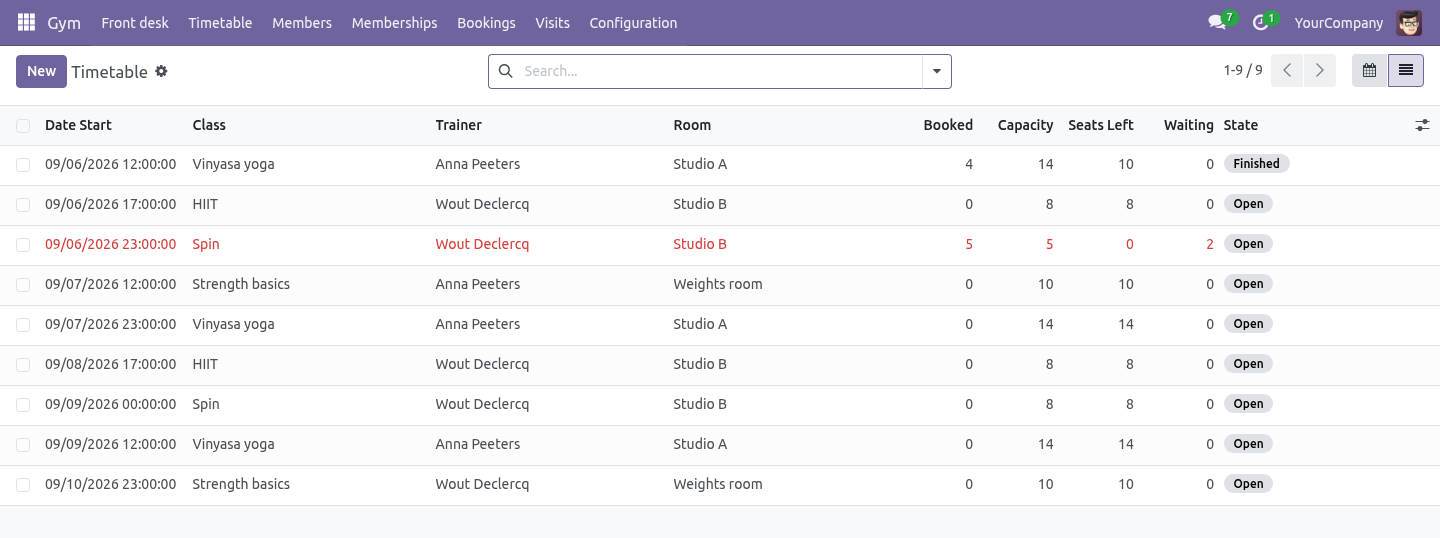
Task: Select the 09/08/2026 17:00:00 HIIT checkbox
Action: pyautogui.click(x=23, y=365)
